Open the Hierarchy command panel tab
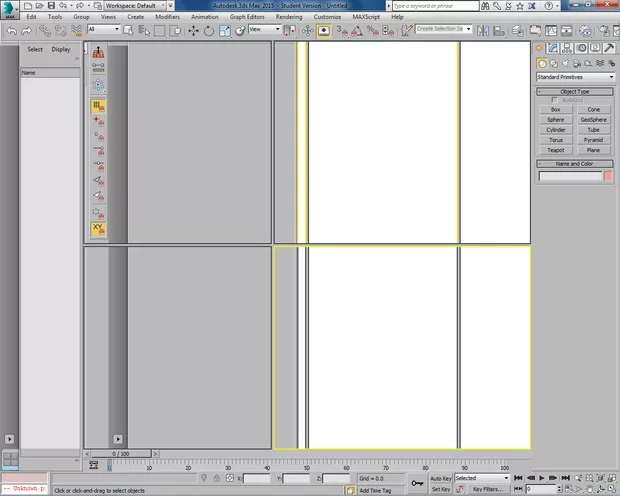The width and height of the screenshot is (620, 496). tap(568, 48)
